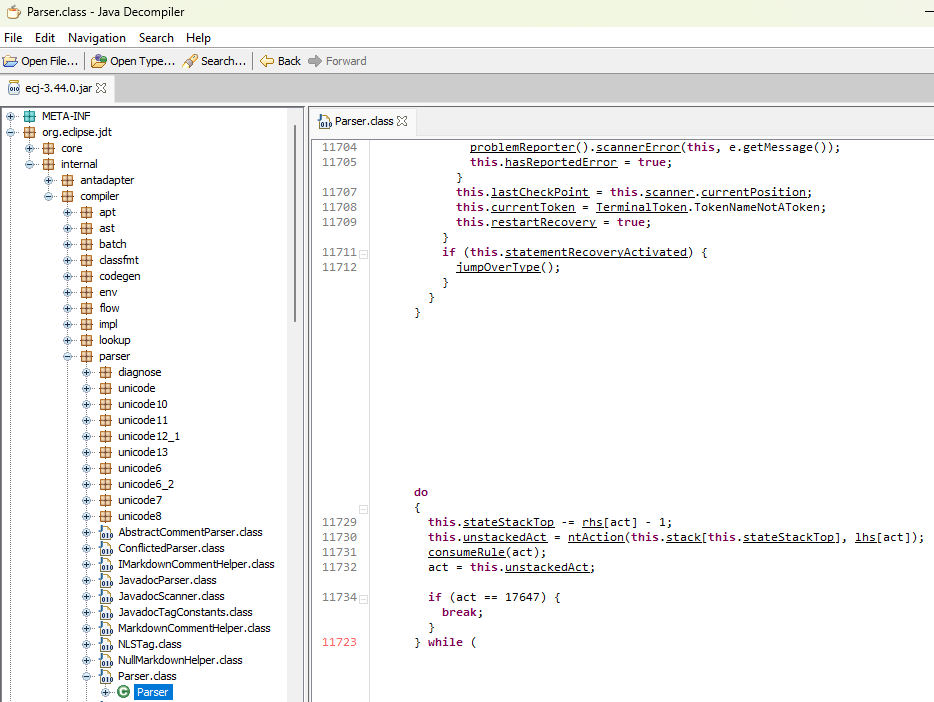The image size is (934, 702).
Task: Collapse the code fold at line 11711
Action: pyautogui.click(x=363, y=253)
